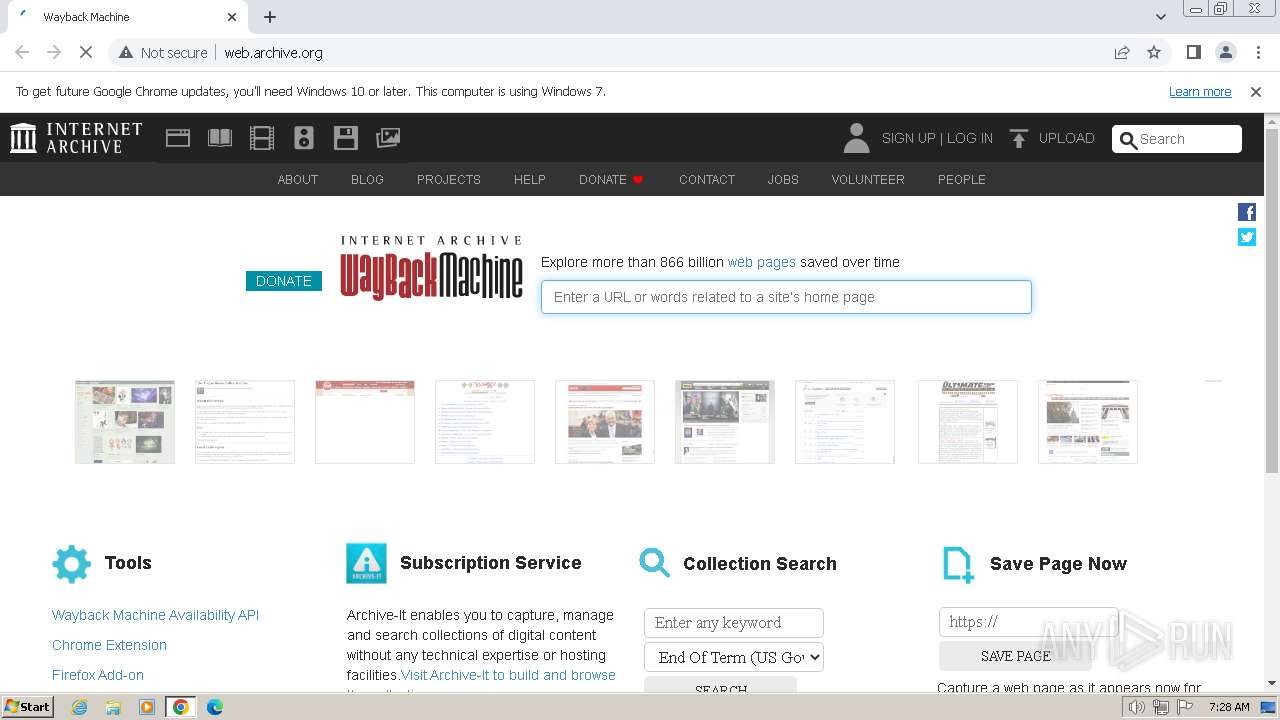Open the Chrome profile icon
The width and height of the screenshot is (1280, 720).
pyautogui.click(x=1226, y=52)
